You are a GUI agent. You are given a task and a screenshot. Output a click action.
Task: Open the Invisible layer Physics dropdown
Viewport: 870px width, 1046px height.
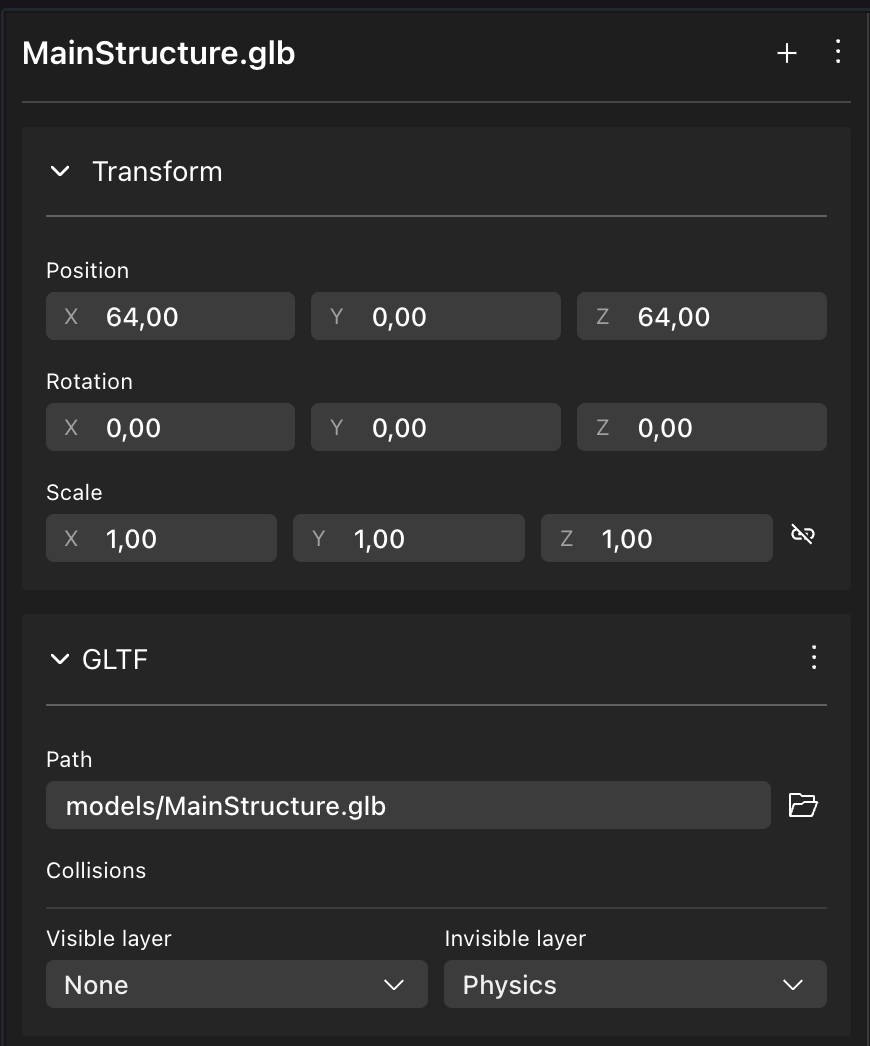click(635, 984)
